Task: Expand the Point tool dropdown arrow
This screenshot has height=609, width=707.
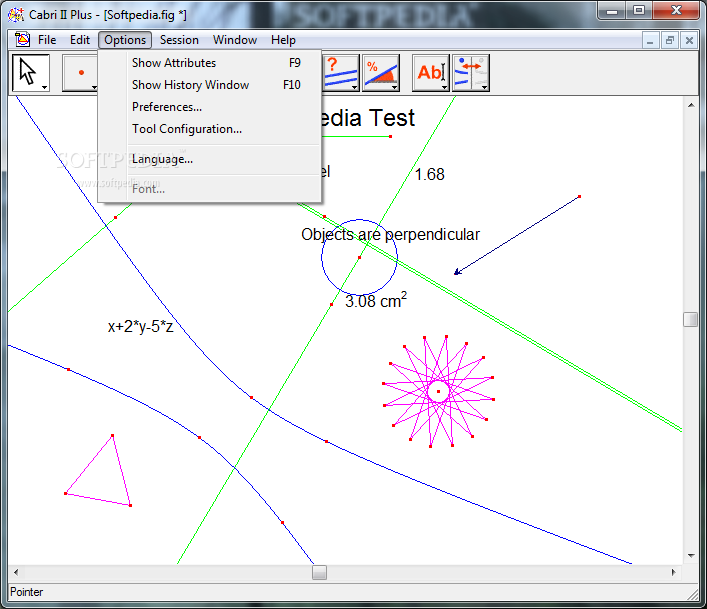Action: [94, 87]
